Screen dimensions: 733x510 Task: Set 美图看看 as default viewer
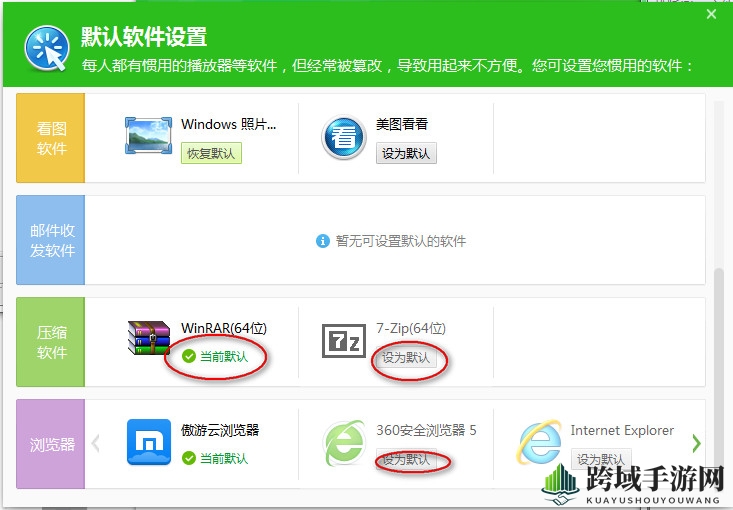406,153
